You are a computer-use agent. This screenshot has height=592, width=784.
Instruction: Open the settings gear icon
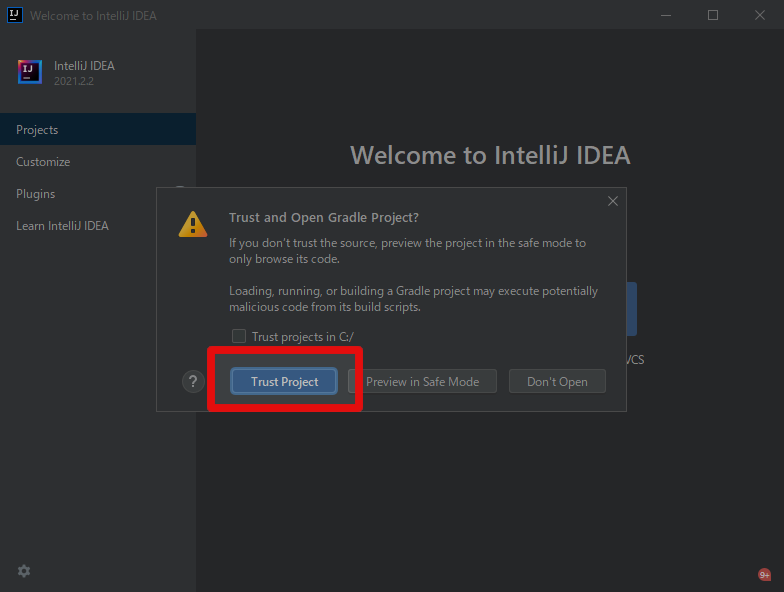24,570
